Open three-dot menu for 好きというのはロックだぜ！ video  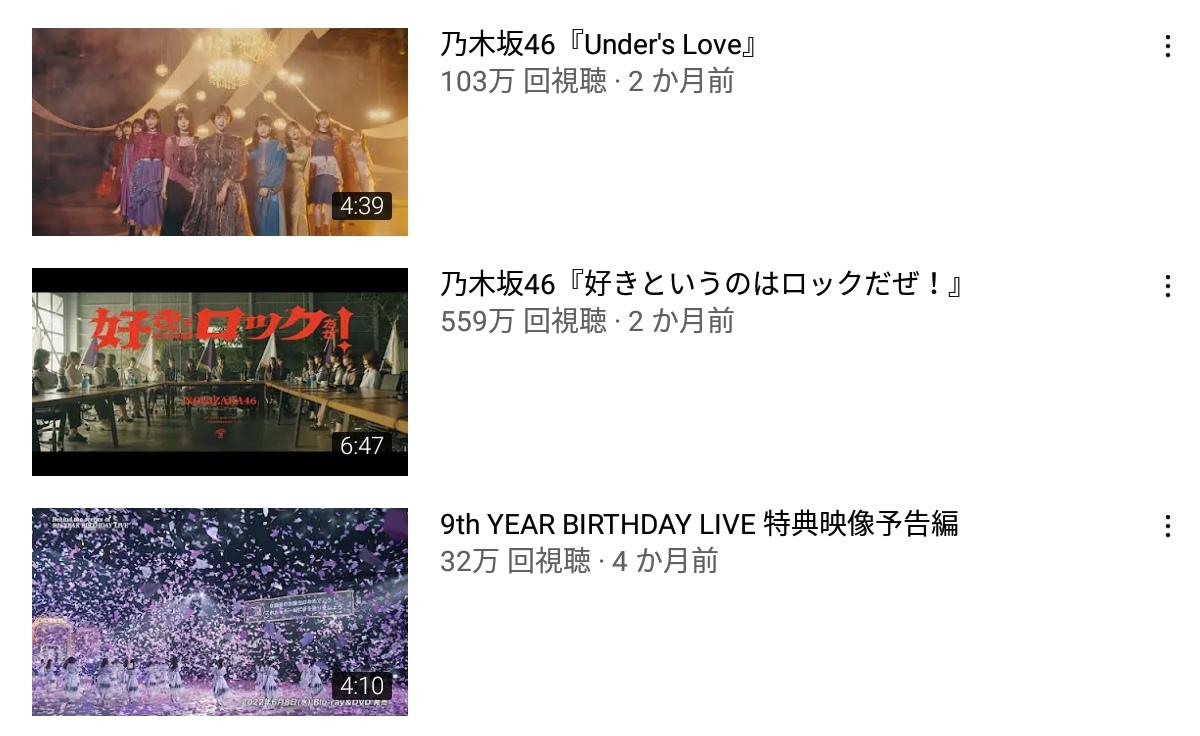[1167, 286]
